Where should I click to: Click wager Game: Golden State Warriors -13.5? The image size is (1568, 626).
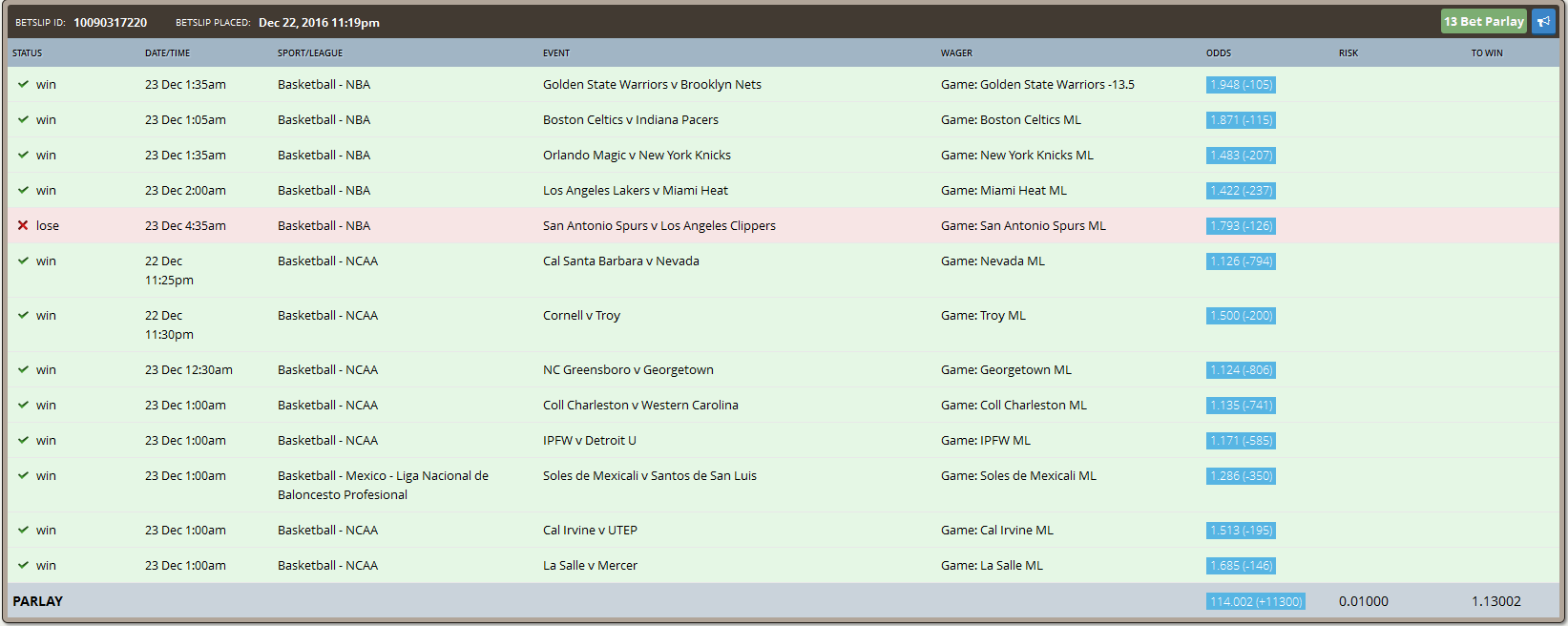[x=1037, y=84]
